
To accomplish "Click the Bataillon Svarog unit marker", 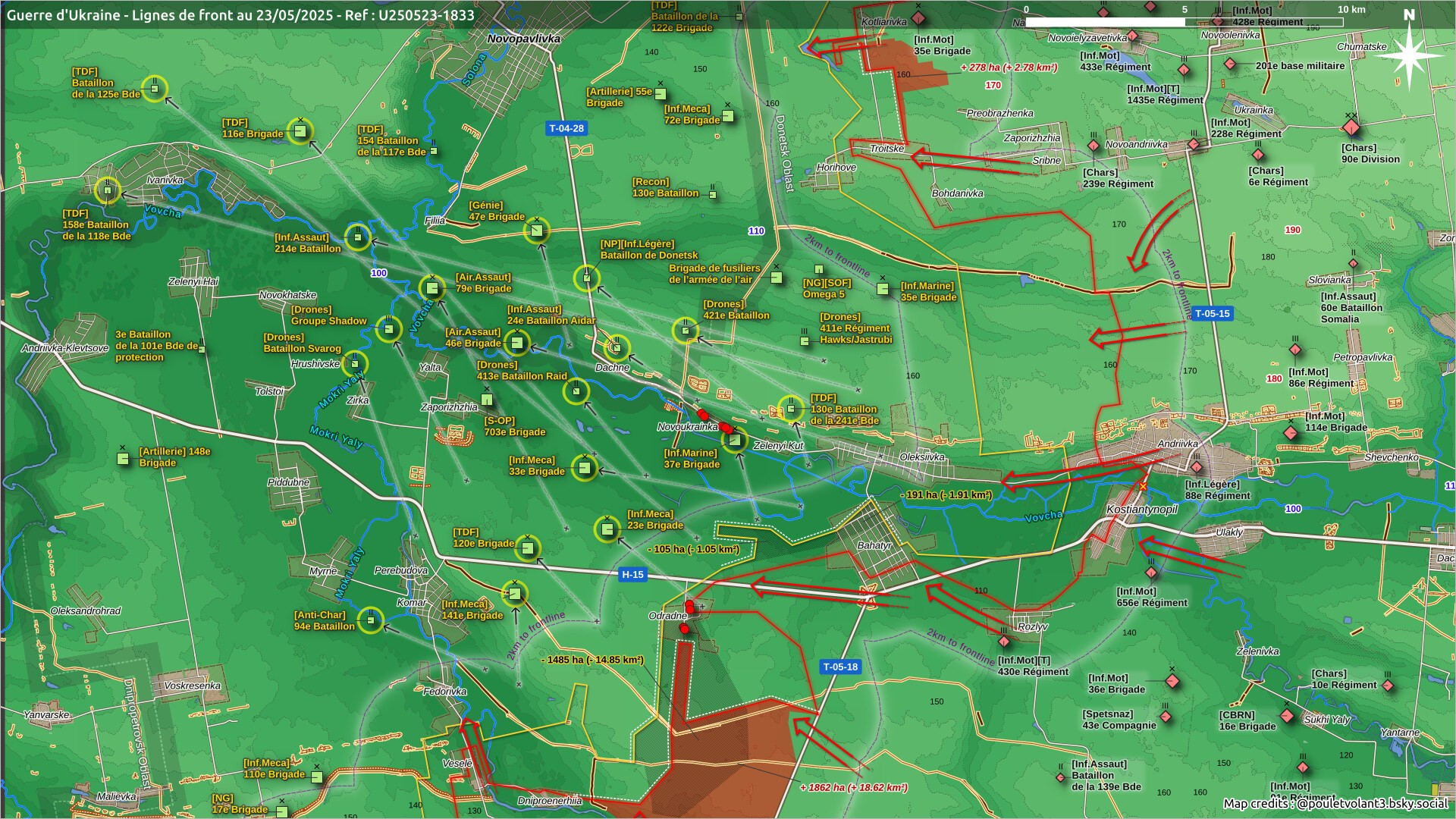I will click(x=354, y=363).
